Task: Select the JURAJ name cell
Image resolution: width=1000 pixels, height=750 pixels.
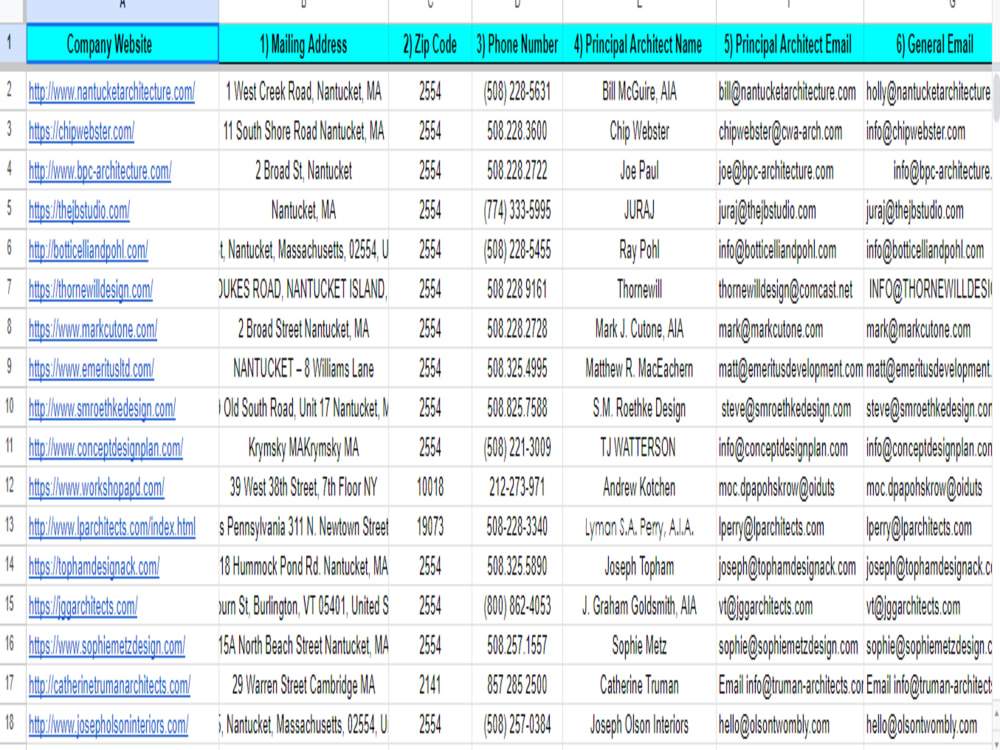Action: point(639,211)
